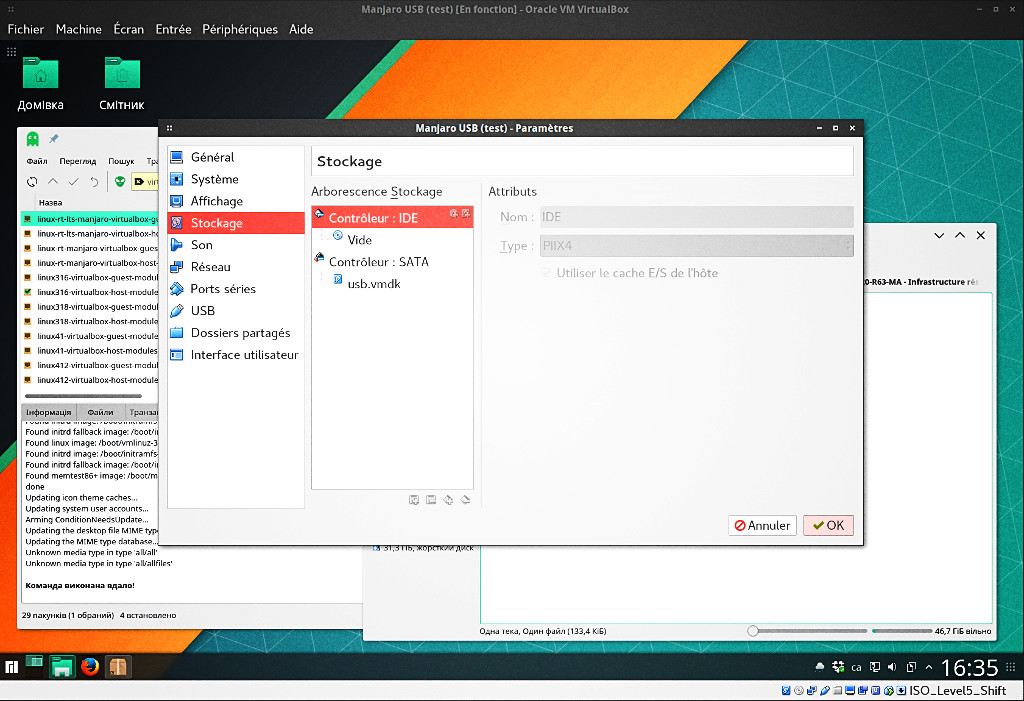This screenshot has height=701, width=1024.
Task: Click the free space bar beside 46,7 ГіБ вільно
Action: click(902, 631)
